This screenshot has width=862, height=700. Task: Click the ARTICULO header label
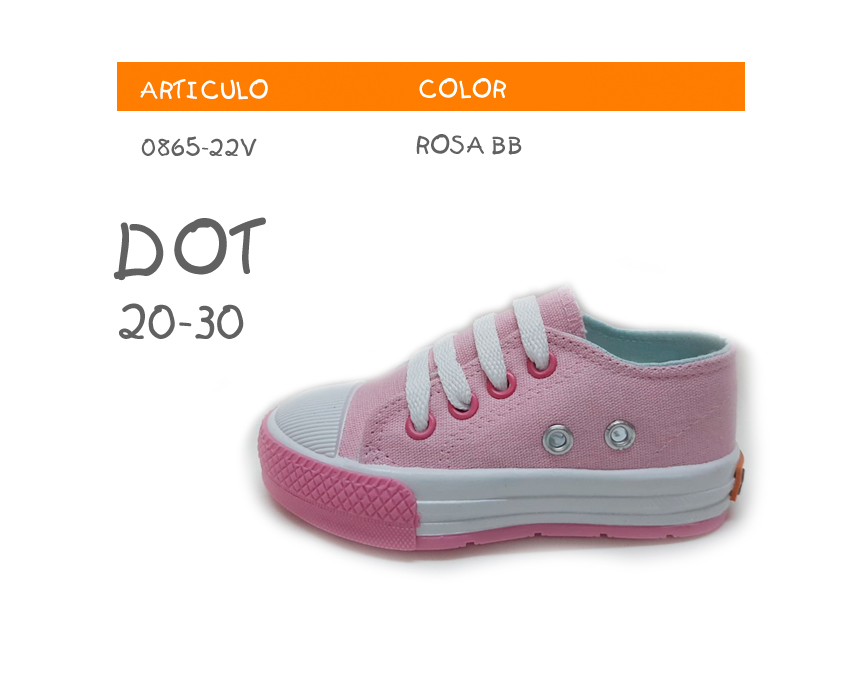(x=204, y=90)
